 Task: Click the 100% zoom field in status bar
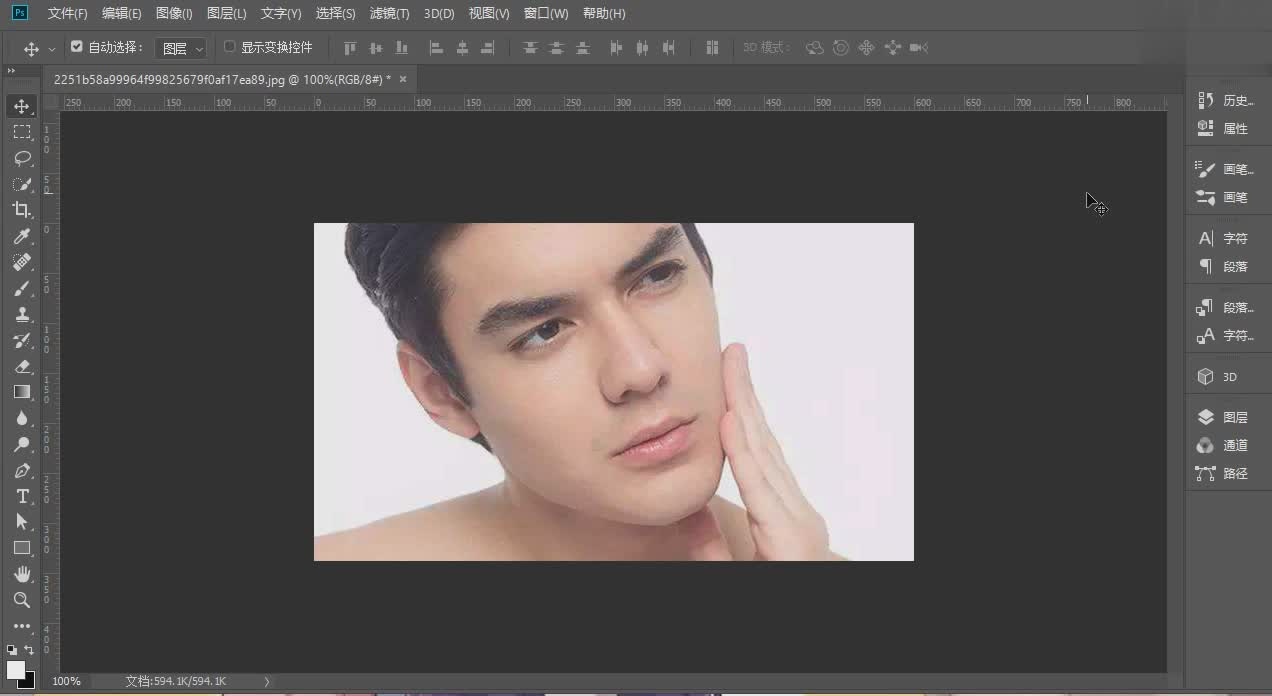[x=67, y=681]
